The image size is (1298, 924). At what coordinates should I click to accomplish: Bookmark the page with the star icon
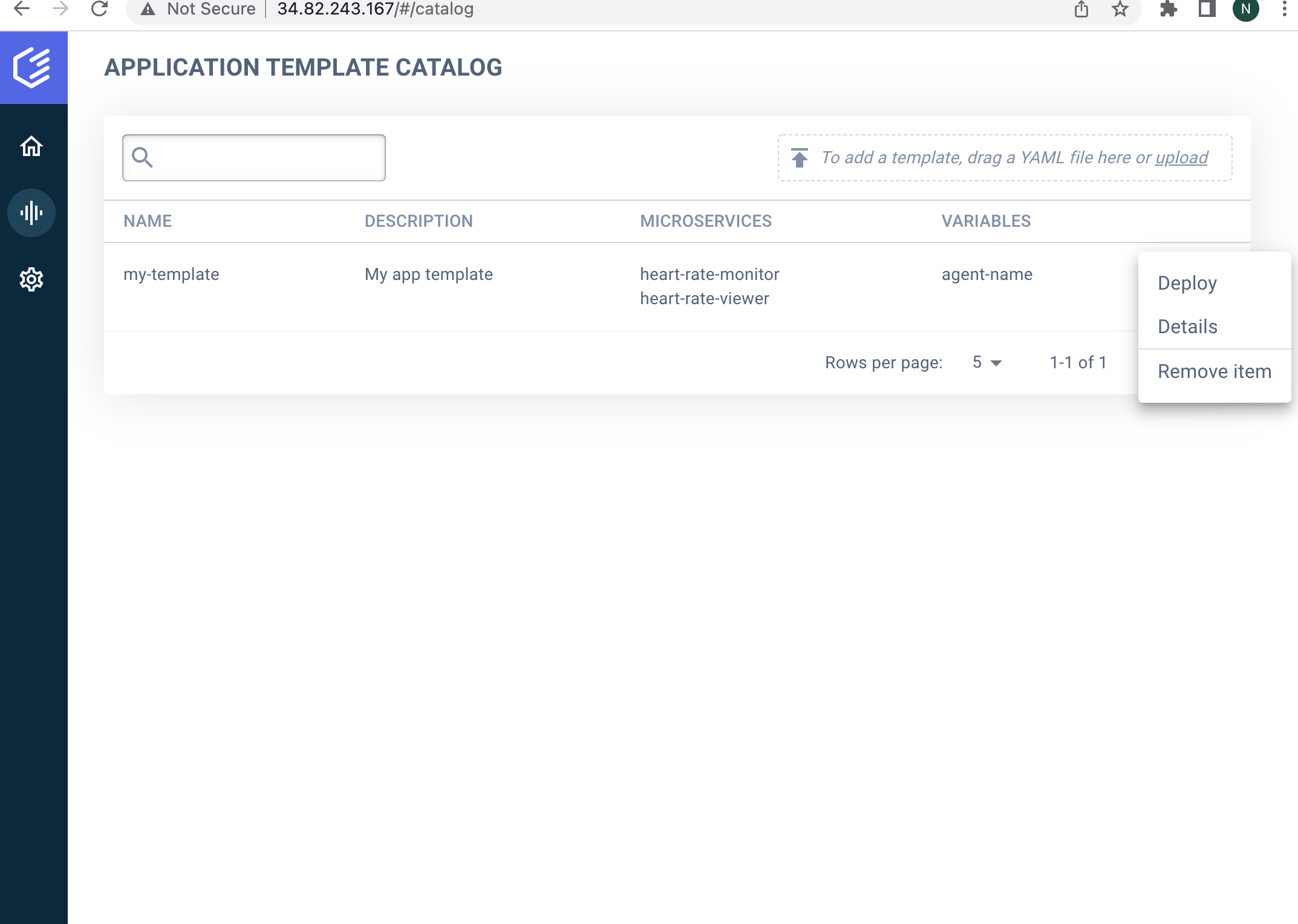[x=1121, y=9]
